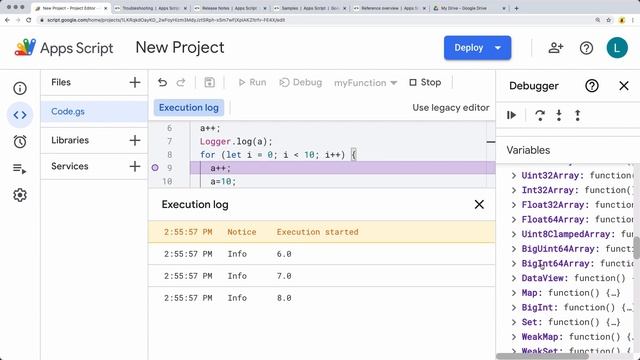This screenshot has width=640, height=360.
Task: Rename the New Project title
Action: 180,47
